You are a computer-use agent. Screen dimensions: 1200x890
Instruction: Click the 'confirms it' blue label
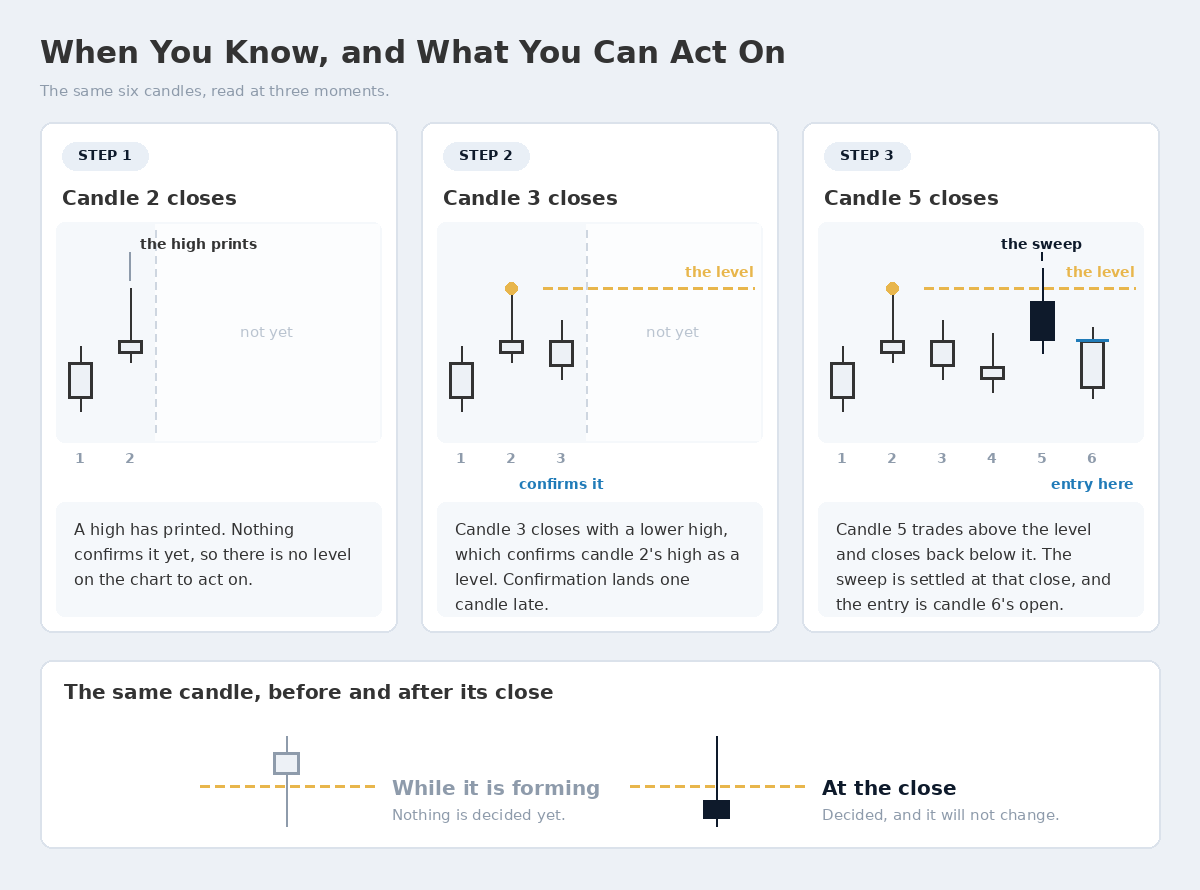pyautogui.click(x=561, y=484)
